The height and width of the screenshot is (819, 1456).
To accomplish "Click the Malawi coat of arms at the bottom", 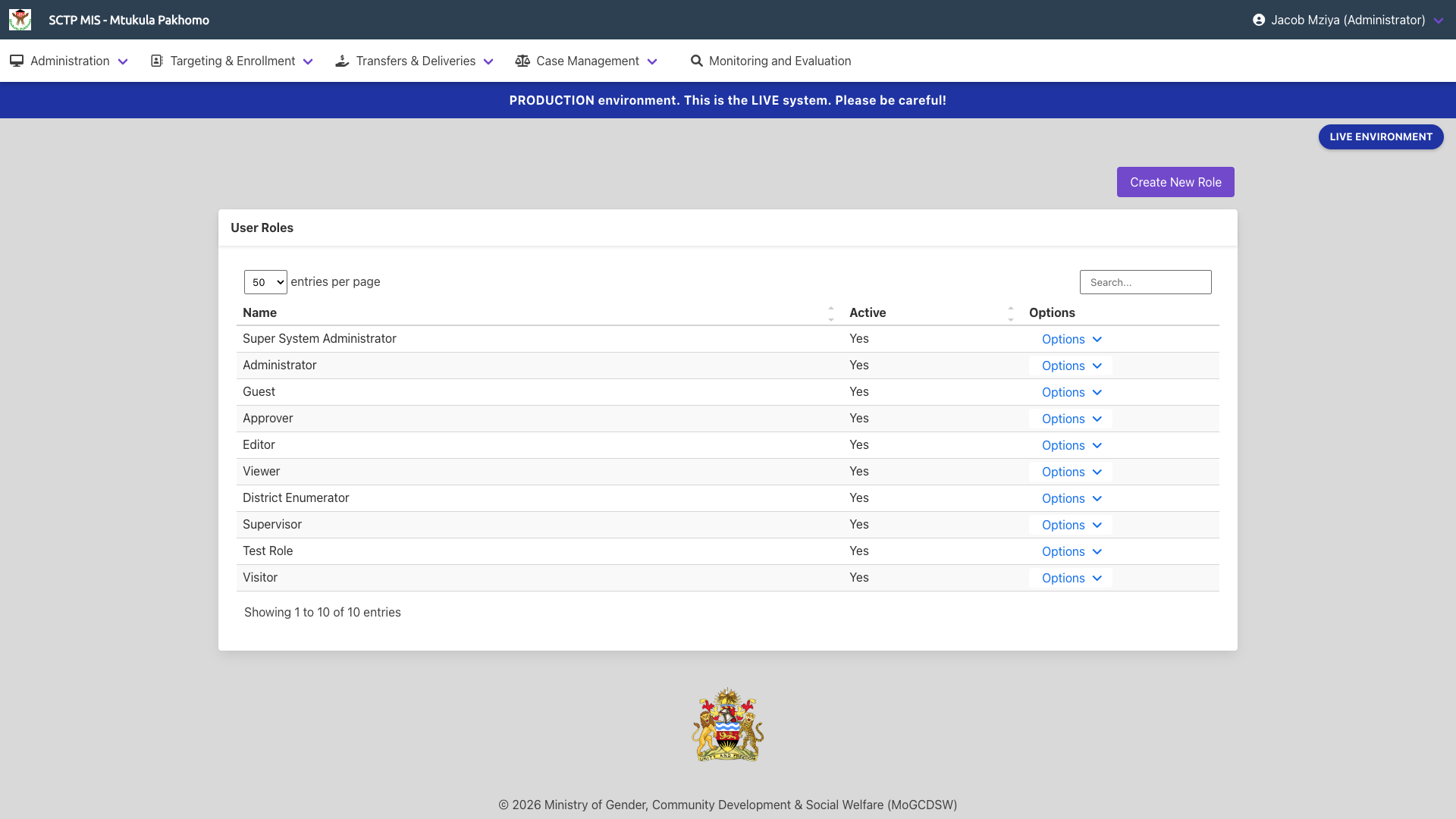I will [726, 724].
